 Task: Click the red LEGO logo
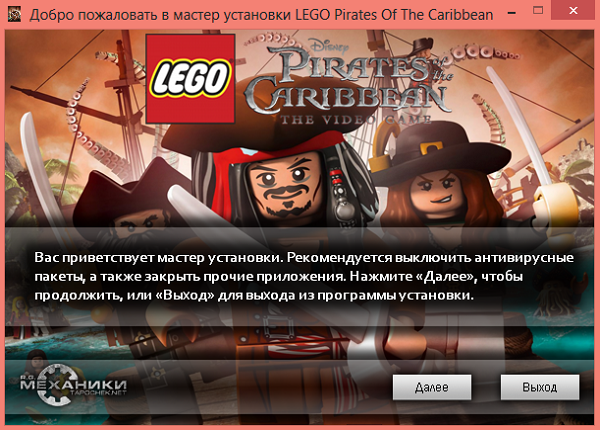190,79
